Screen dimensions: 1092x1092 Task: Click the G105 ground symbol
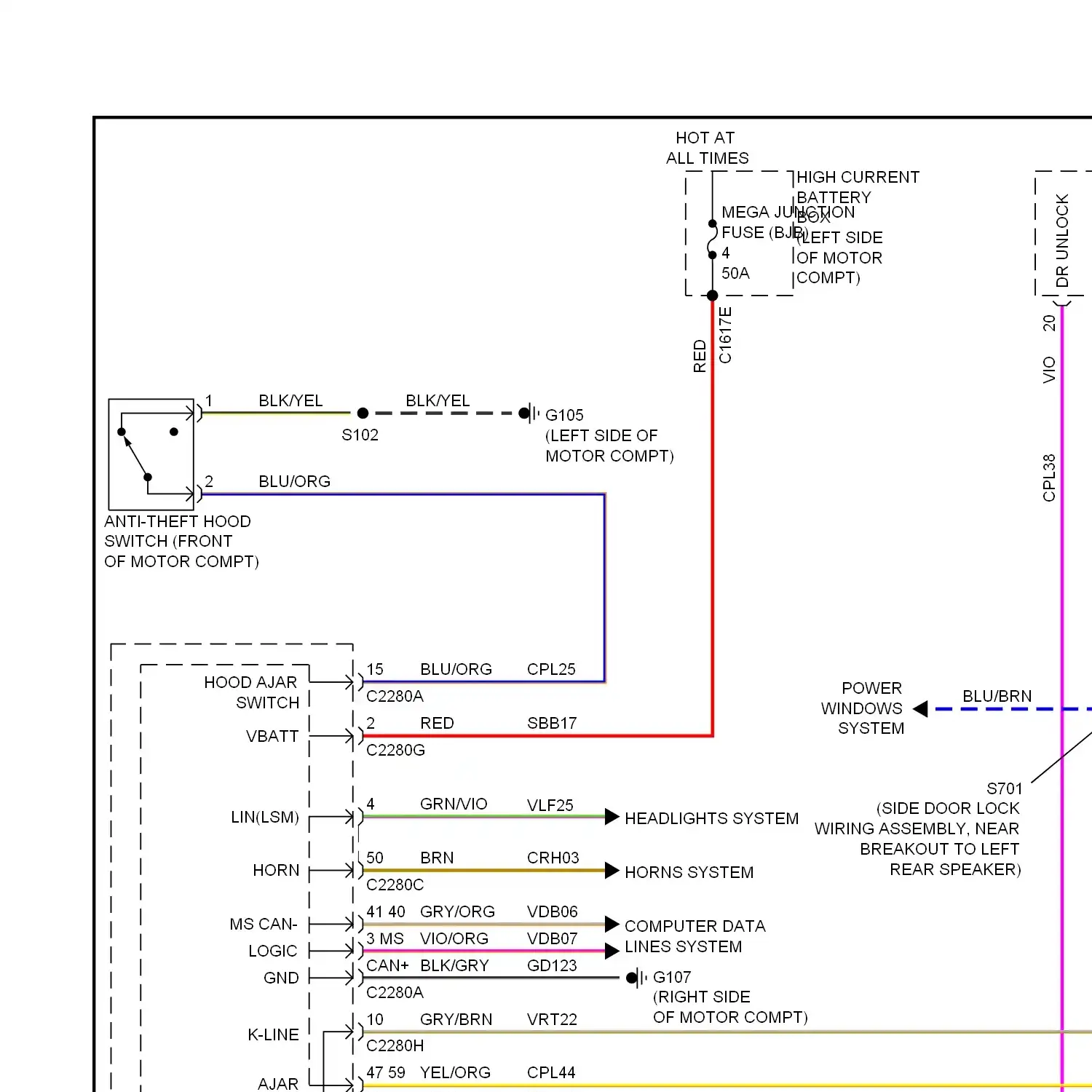pyautogui.click(x=530, y=414)
